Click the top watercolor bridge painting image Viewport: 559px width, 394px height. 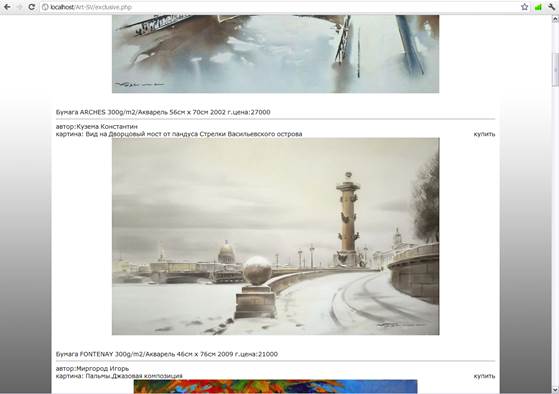[276, 54]
